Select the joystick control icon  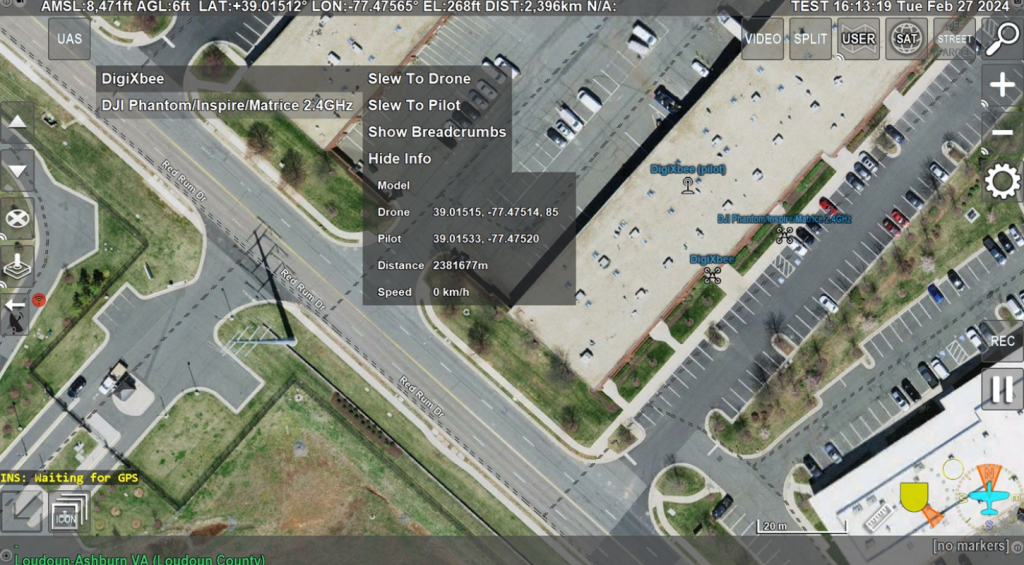coord(17,265)
